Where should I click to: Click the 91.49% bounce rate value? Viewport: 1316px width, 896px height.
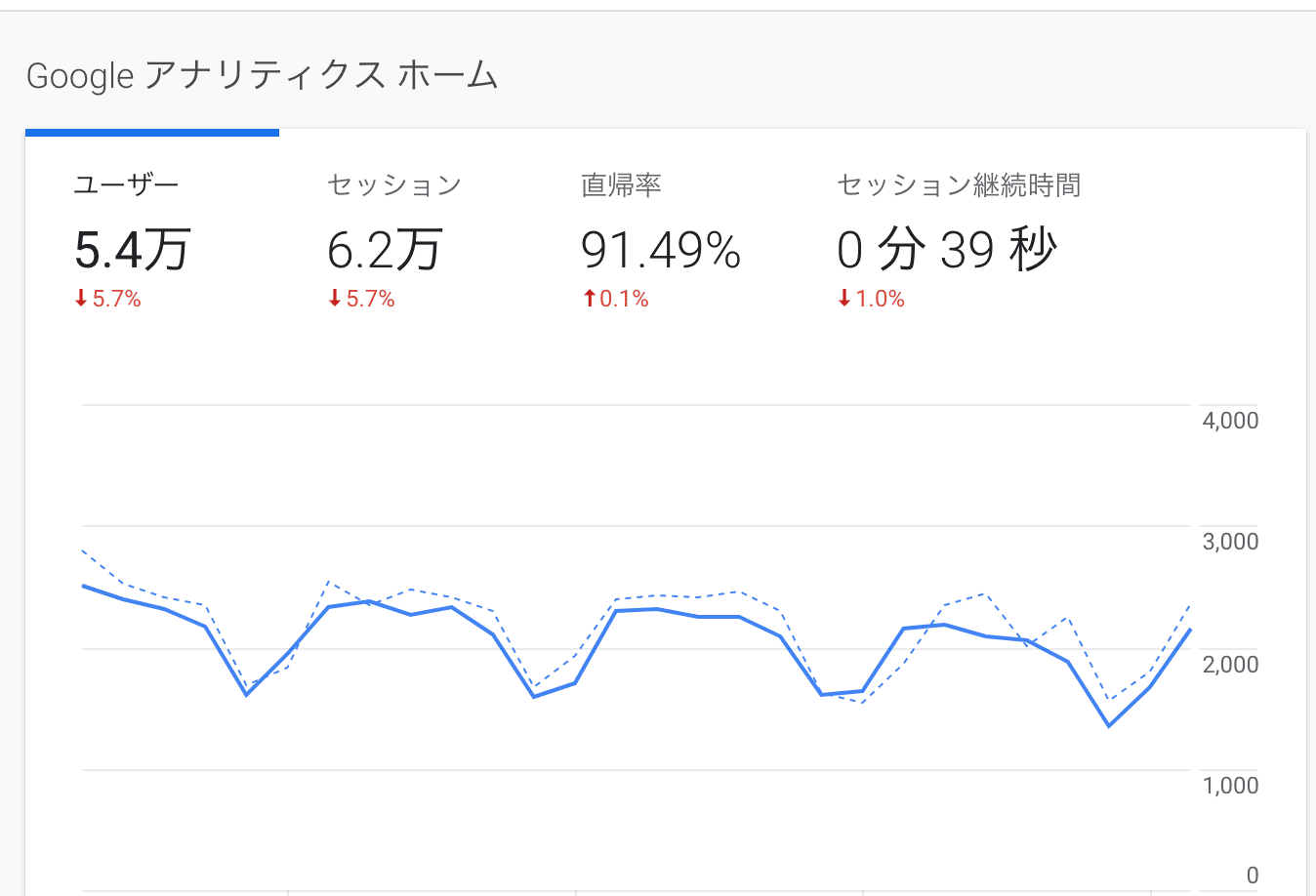click(661, 250)
